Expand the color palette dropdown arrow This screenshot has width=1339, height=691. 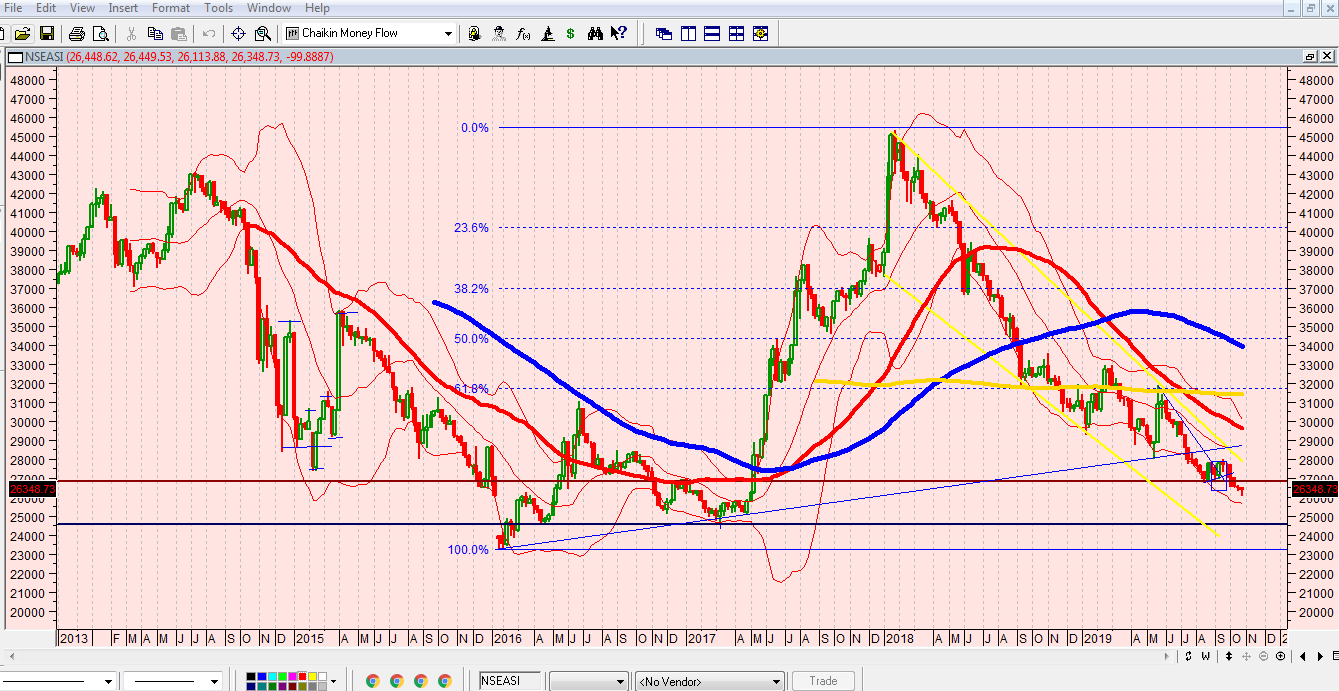334,681
